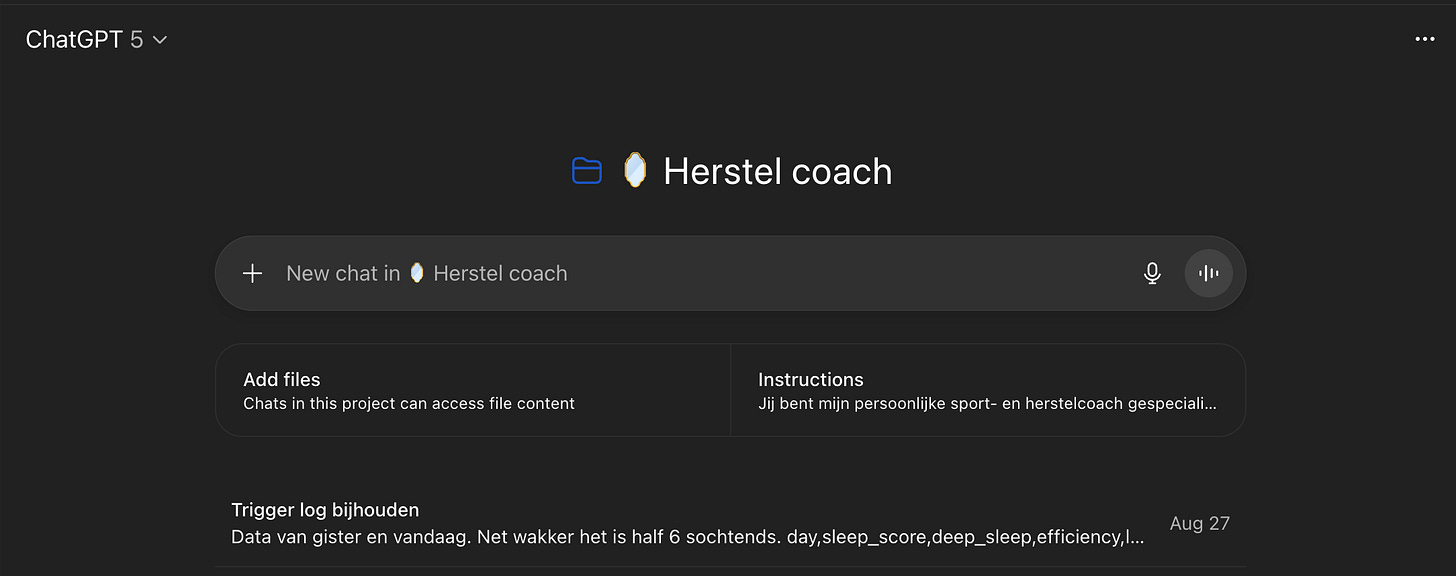
Task: Open the Add files card
Action: [473, 390]
